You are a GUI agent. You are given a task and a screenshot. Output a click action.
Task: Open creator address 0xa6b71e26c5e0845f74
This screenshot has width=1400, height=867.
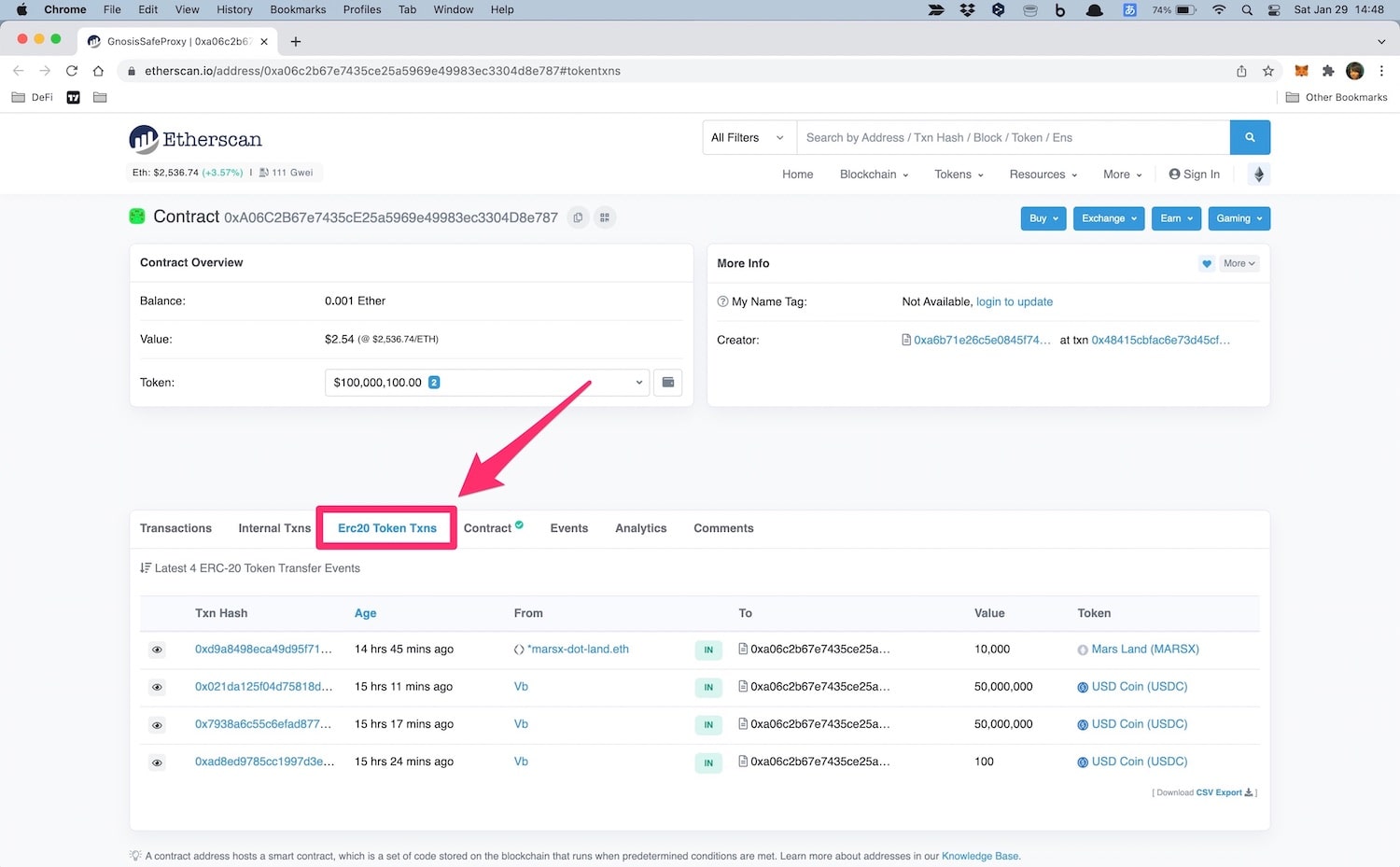[982, 340]
